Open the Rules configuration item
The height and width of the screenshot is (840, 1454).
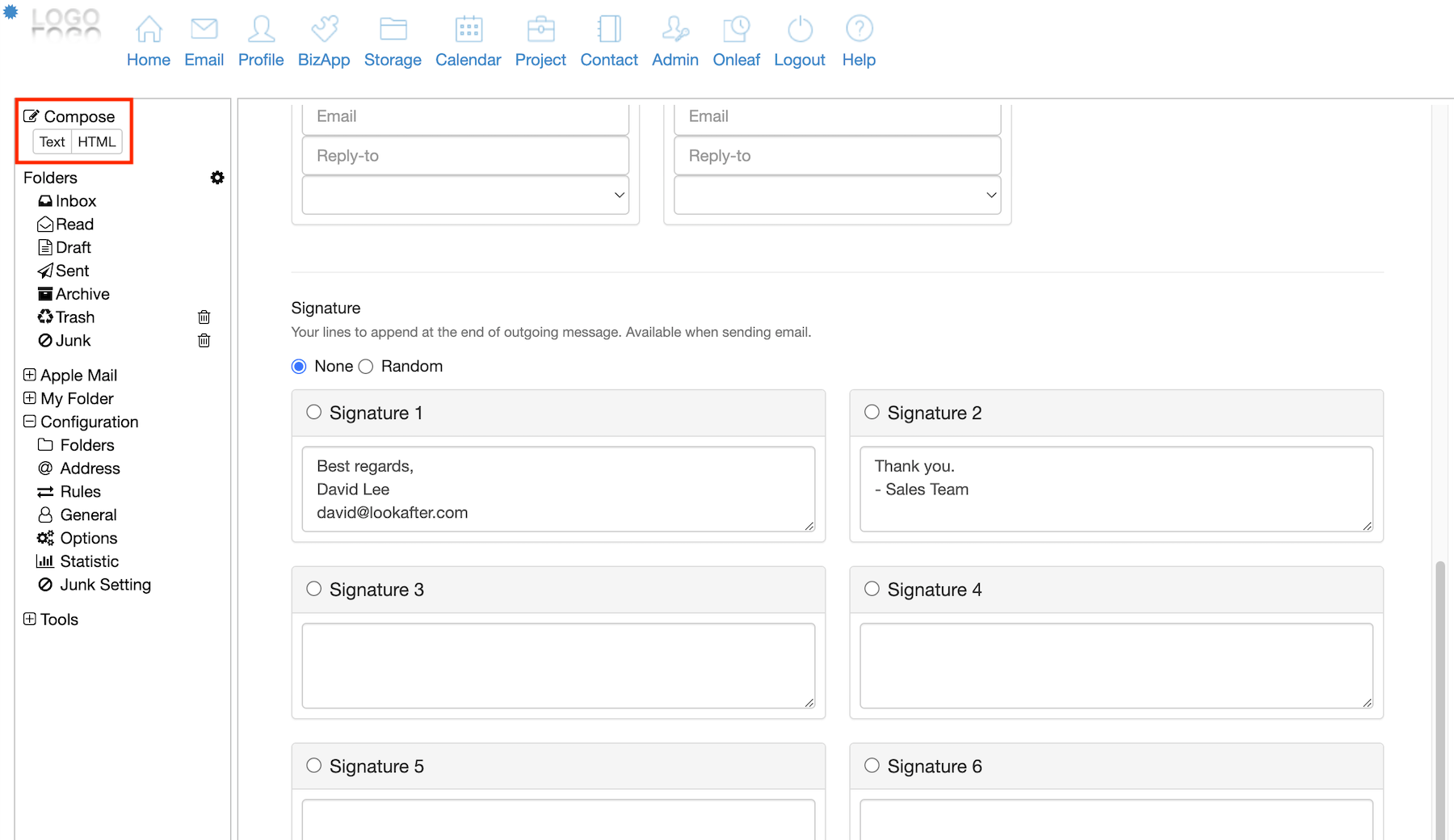[x=80, y=492]
